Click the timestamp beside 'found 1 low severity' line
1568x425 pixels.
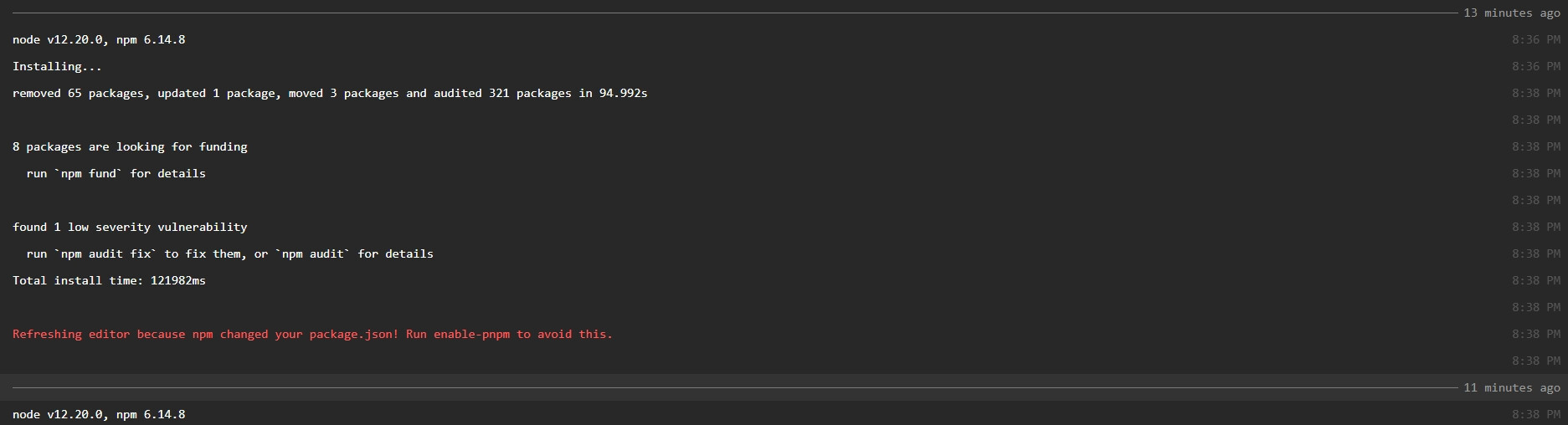coord(1536,227)
